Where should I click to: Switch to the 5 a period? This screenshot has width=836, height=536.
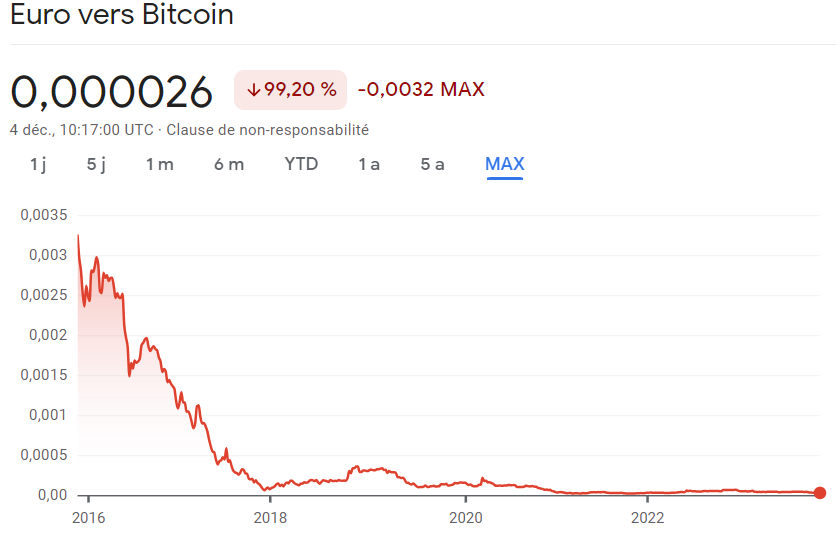point(432,164)
